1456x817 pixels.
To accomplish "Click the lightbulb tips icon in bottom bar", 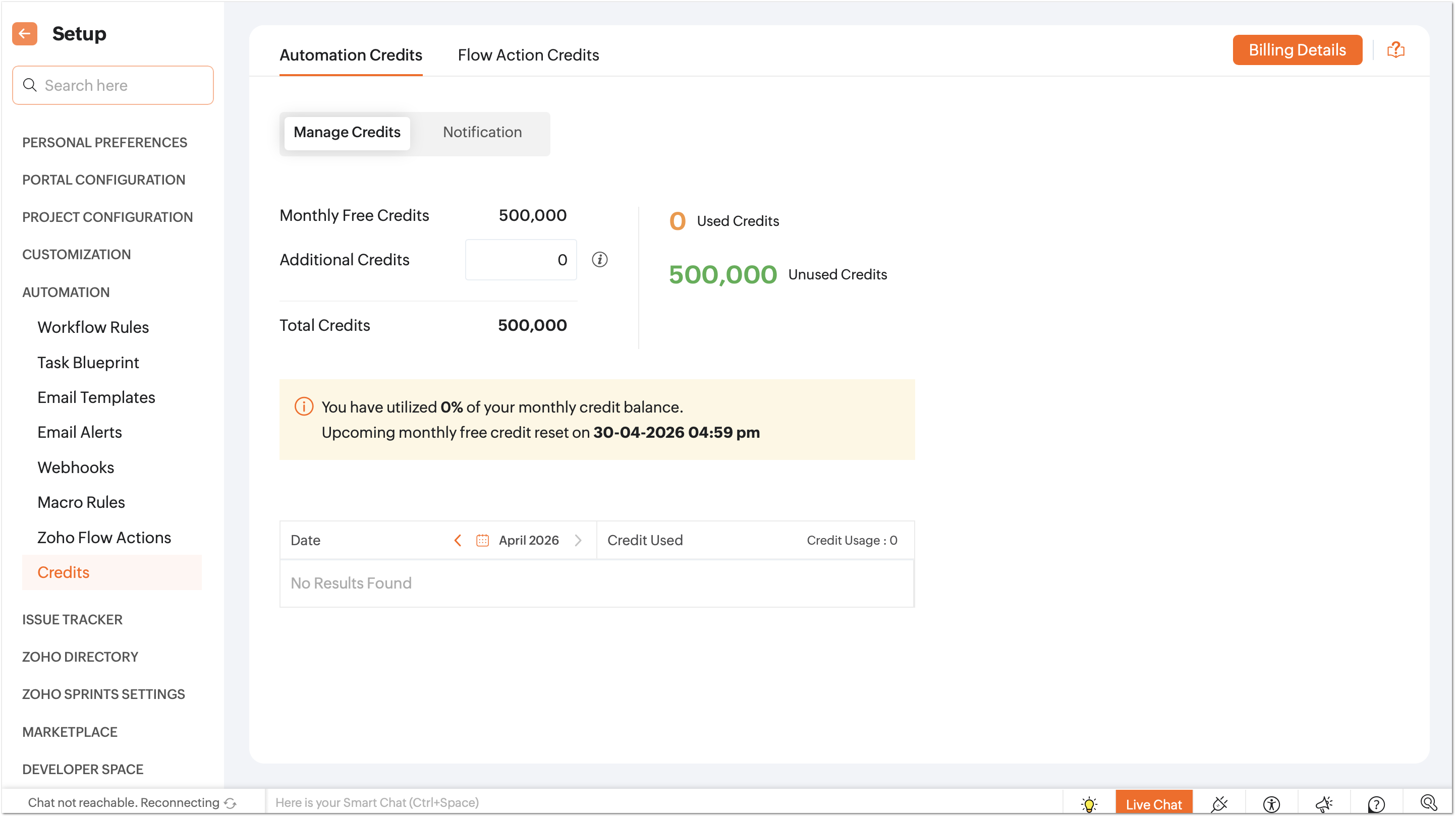I will 1089,803.
